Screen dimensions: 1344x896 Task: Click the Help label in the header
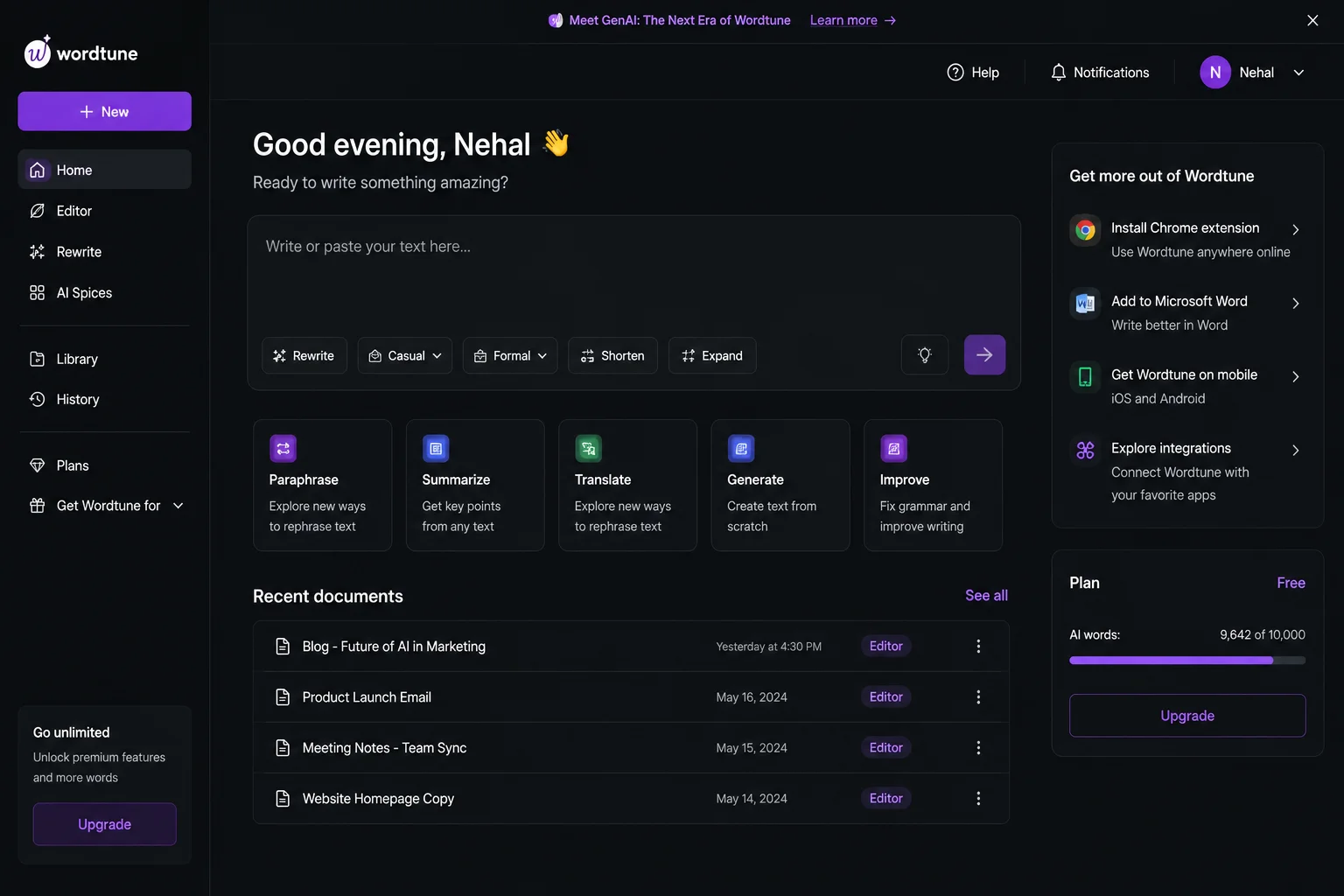tap(985, 73)
